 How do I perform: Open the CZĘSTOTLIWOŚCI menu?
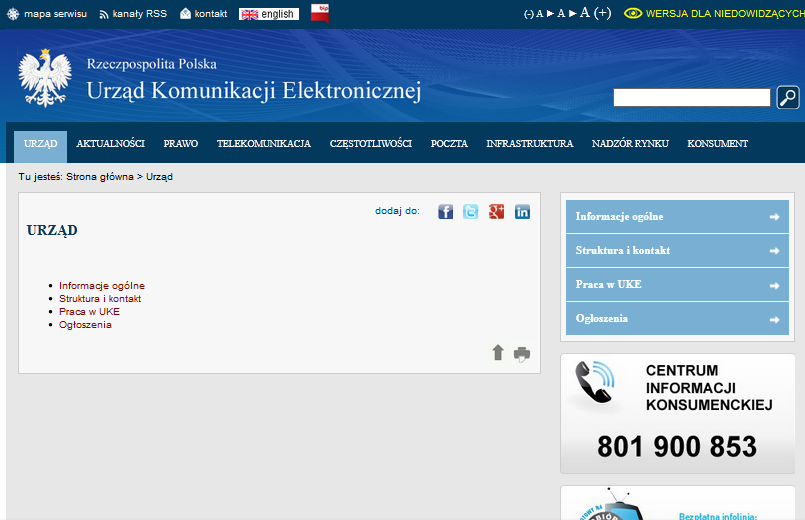(x=371, y=144)
